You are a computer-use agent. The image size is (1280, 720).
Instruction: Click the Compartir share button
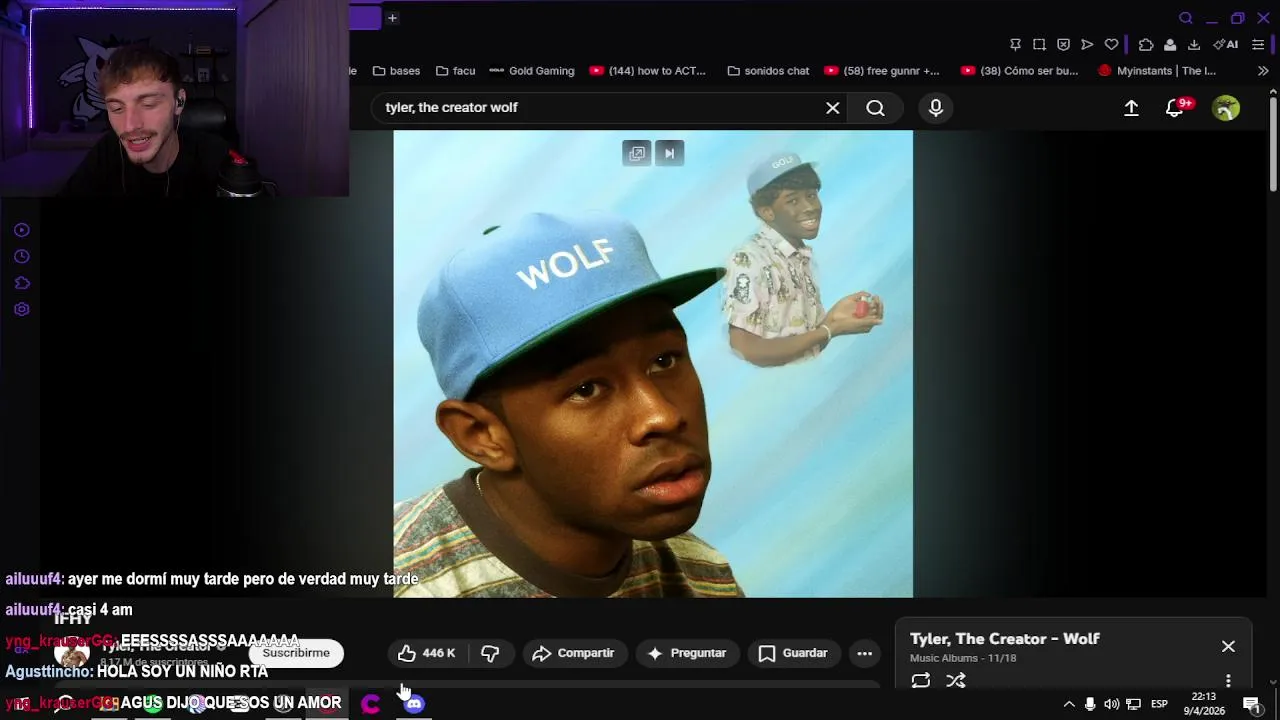click(x=573, y=653)
